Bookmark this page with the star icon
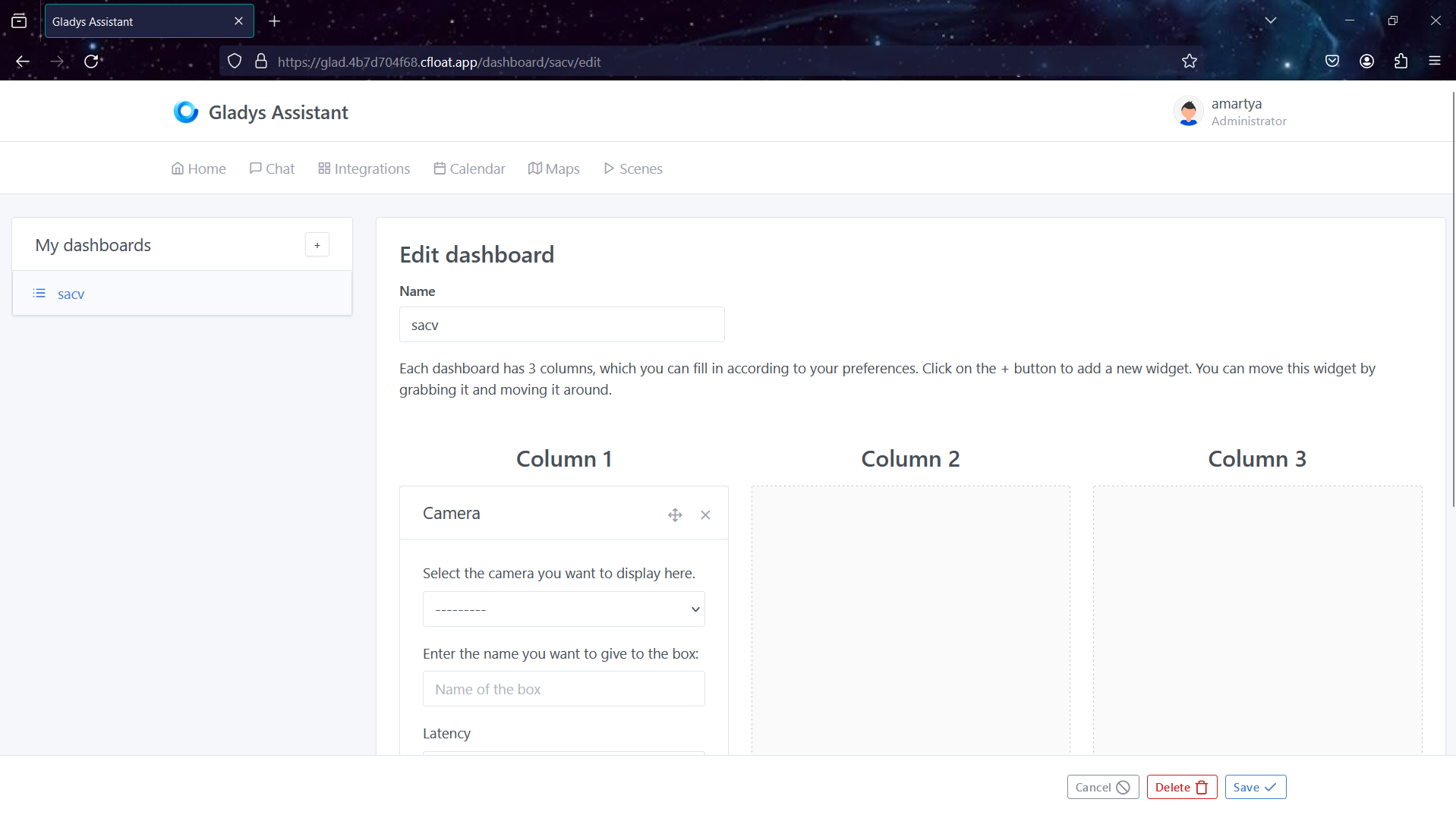1456x818 pixels. click(1189, 61)
